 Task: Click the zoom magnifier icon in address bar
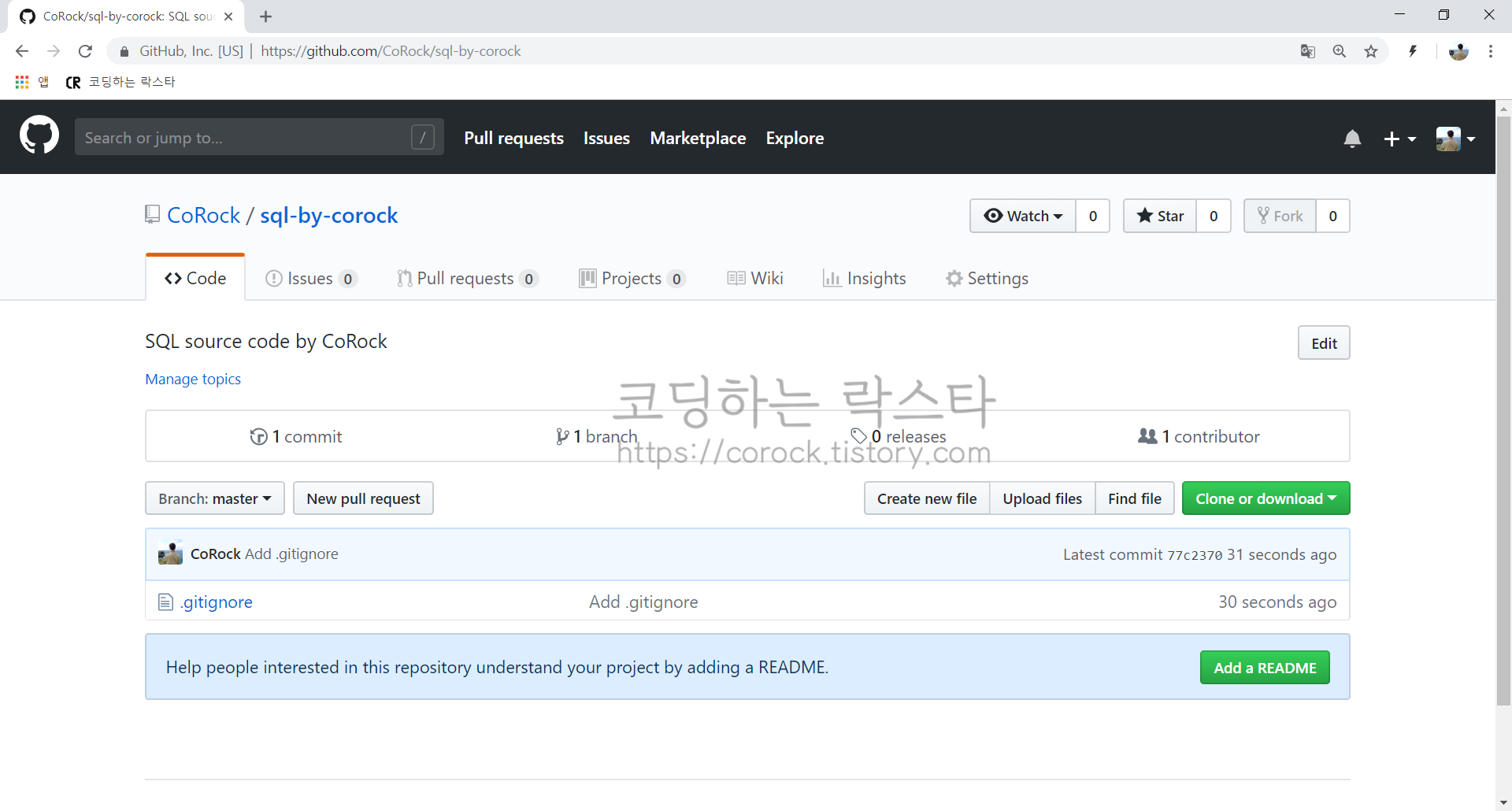pyautogui.click(x=1340, y=51)
